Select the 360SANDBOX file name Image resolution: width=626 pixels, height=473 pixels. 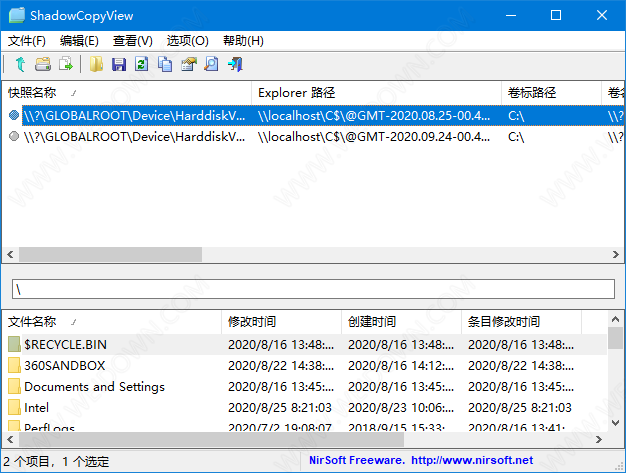65,366
